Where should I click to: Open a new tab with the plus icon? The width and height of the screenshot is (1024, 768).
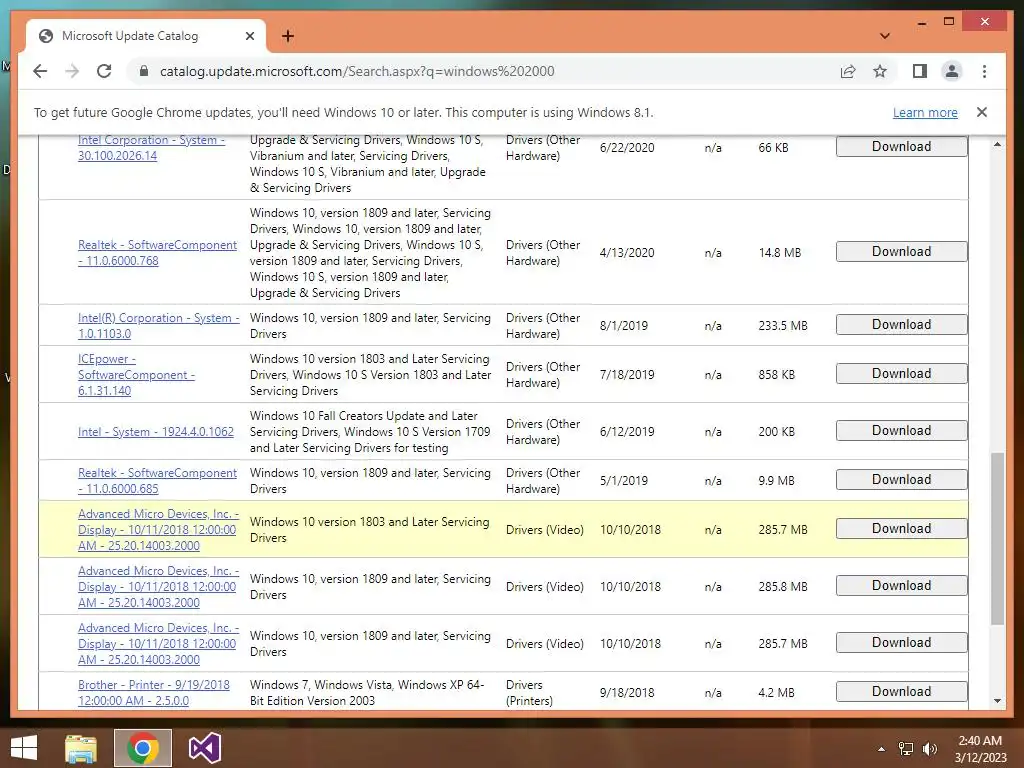(287, 36)
